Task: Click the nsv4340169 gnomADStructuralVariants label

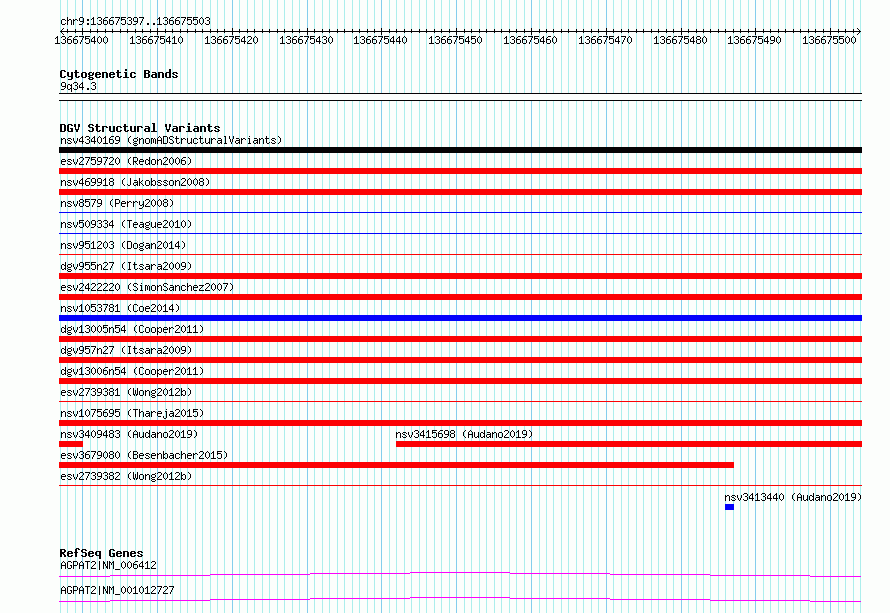Action: (171, 140)
